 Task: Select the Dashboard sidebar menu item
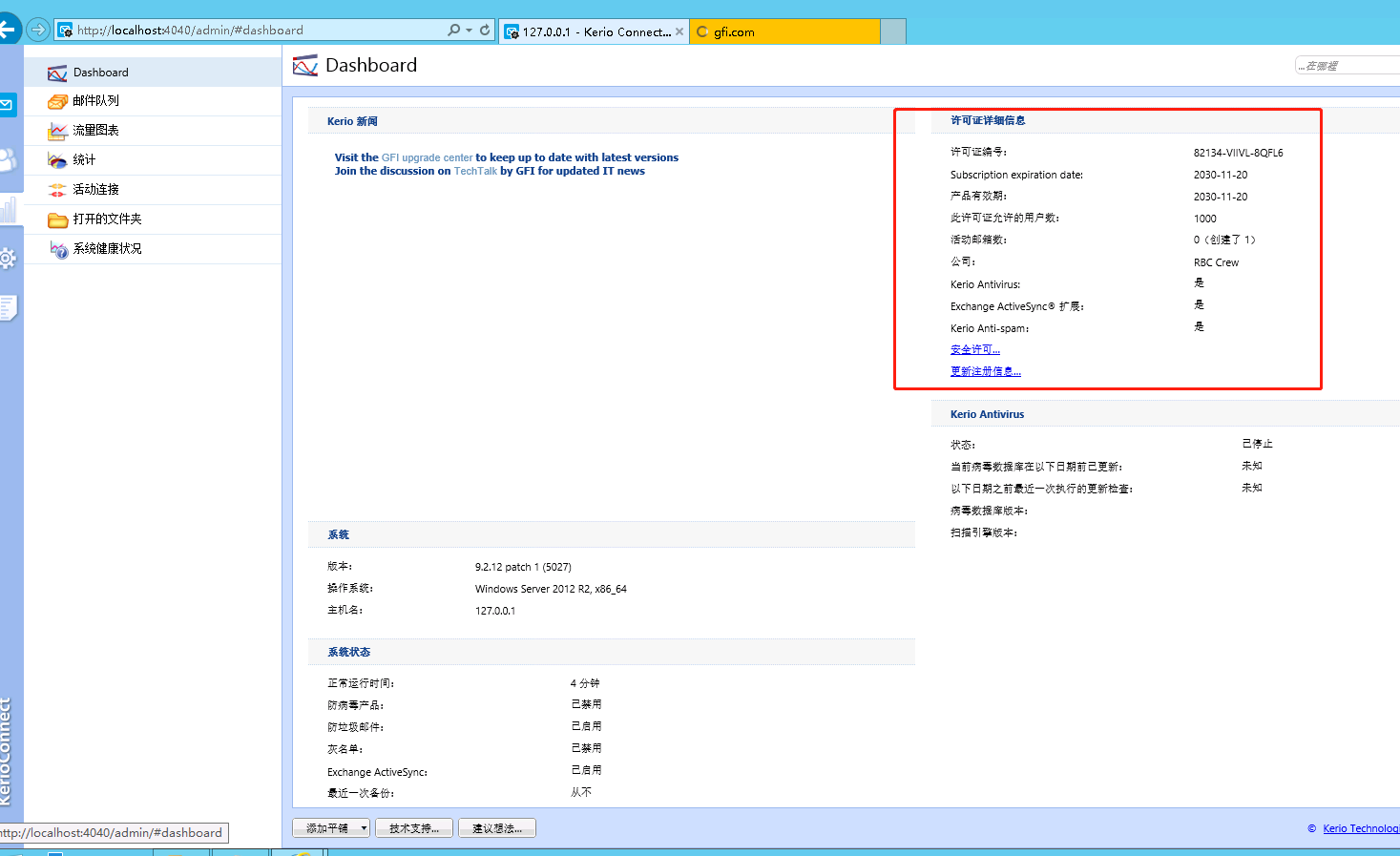point(153,73)
